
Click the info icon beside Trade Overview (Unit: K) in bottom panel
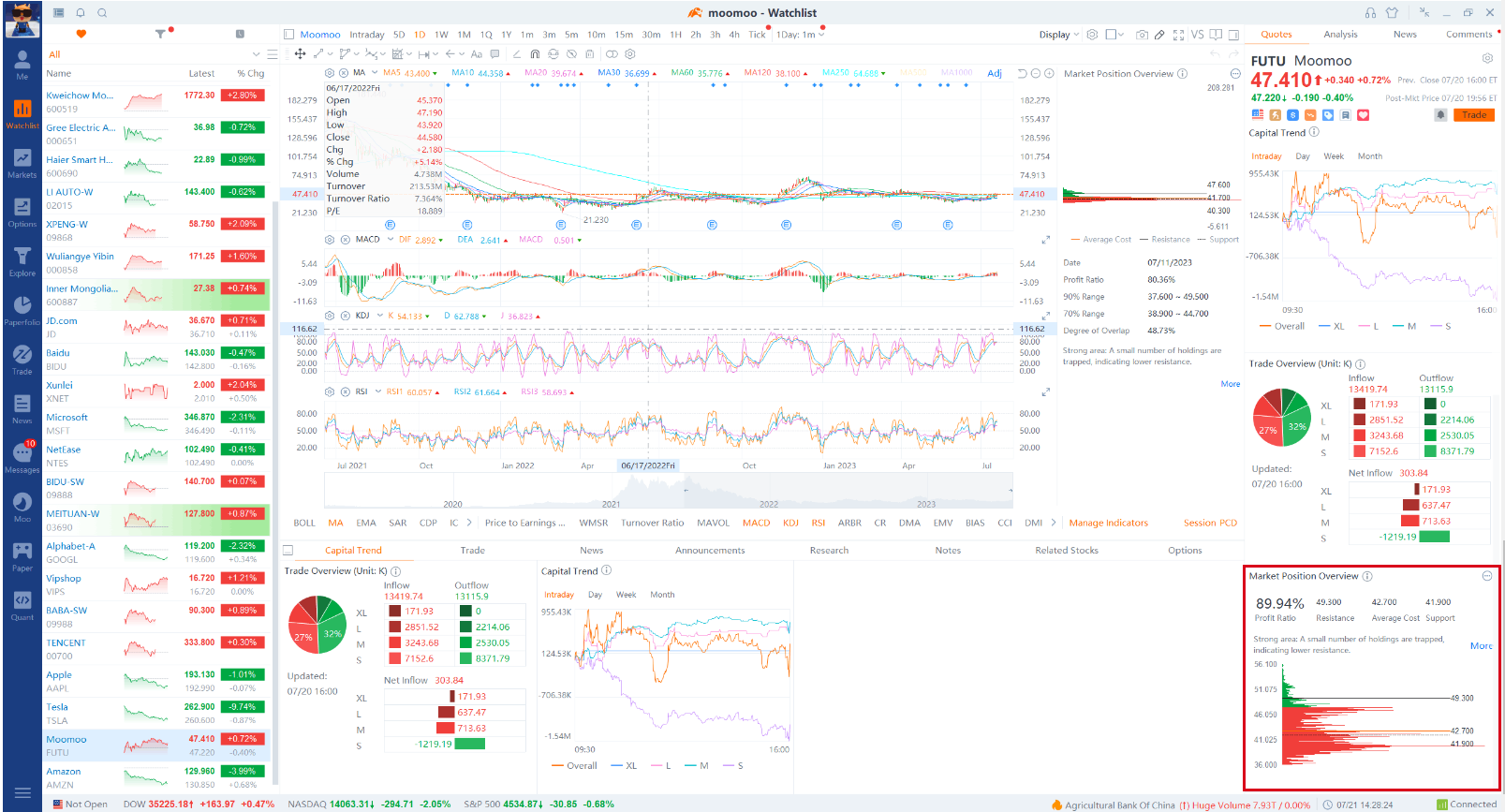click(396, 571)
